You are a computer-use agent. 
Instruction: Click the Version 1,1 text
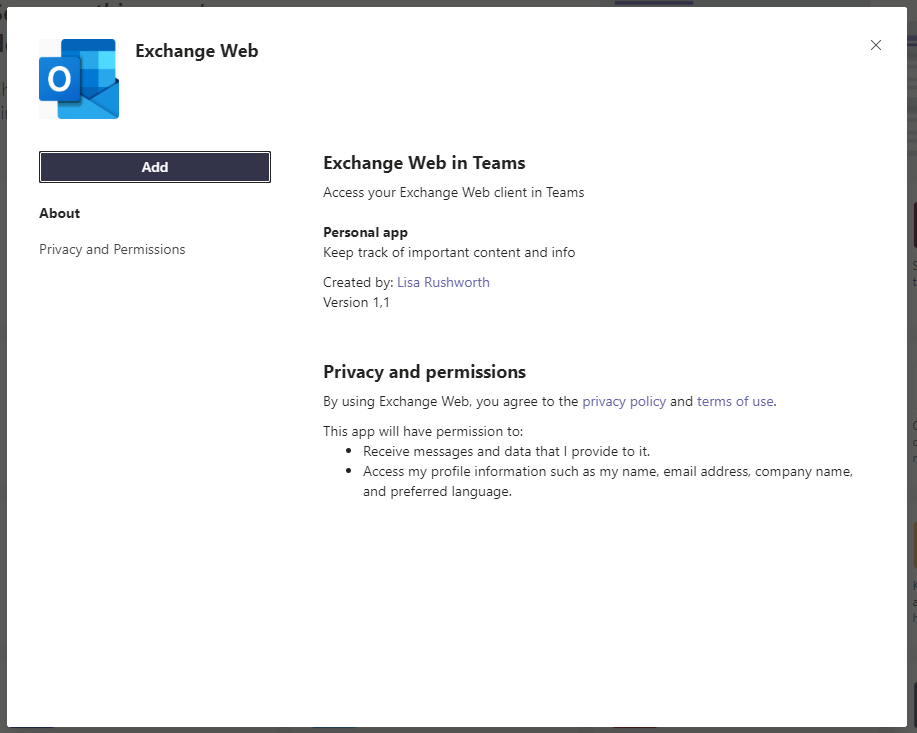tap(356, 302)
